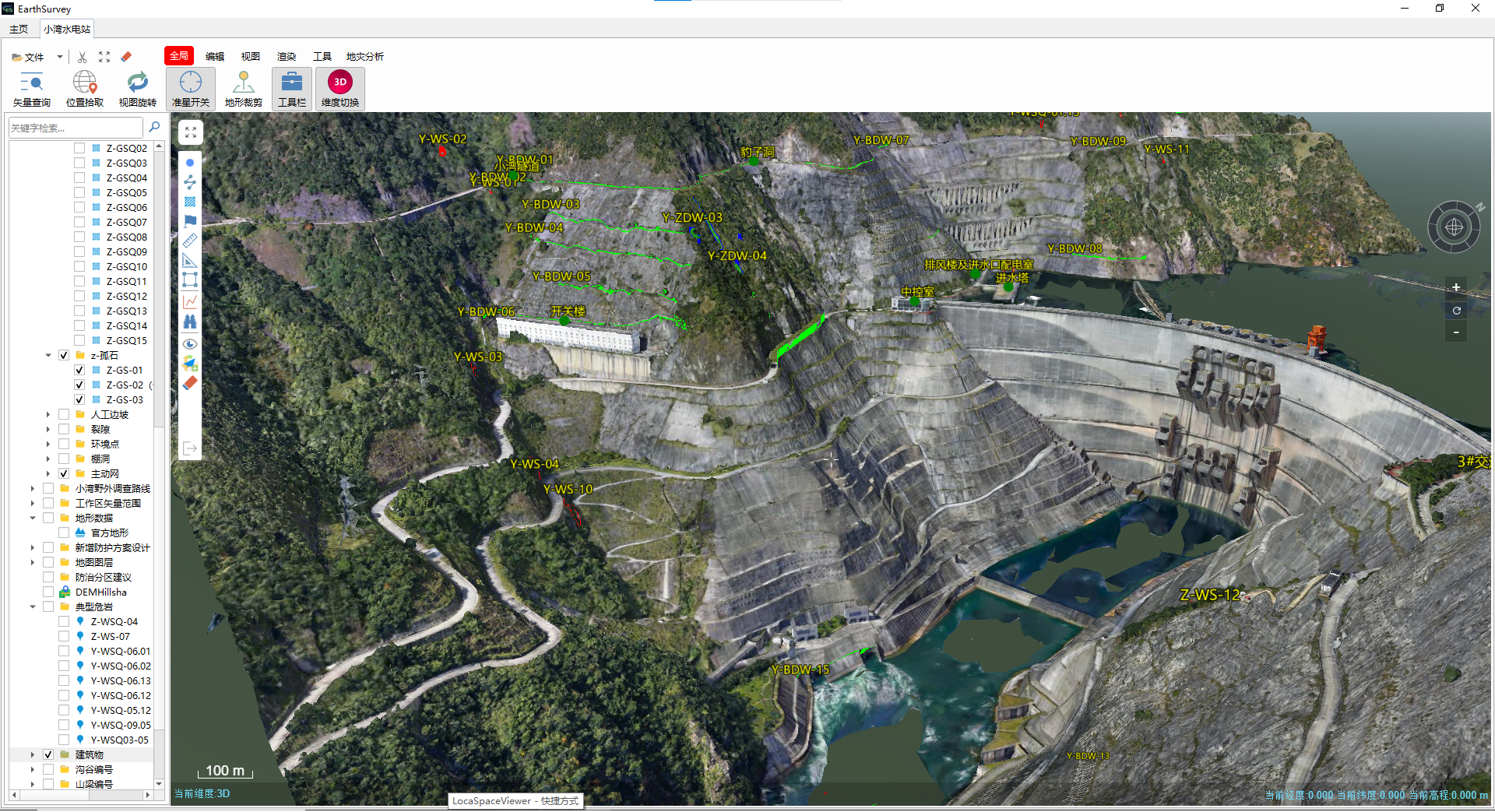Zoom out with the map minus button
The height and width of the screenshot is (812, 1495).
point(1456,332)
